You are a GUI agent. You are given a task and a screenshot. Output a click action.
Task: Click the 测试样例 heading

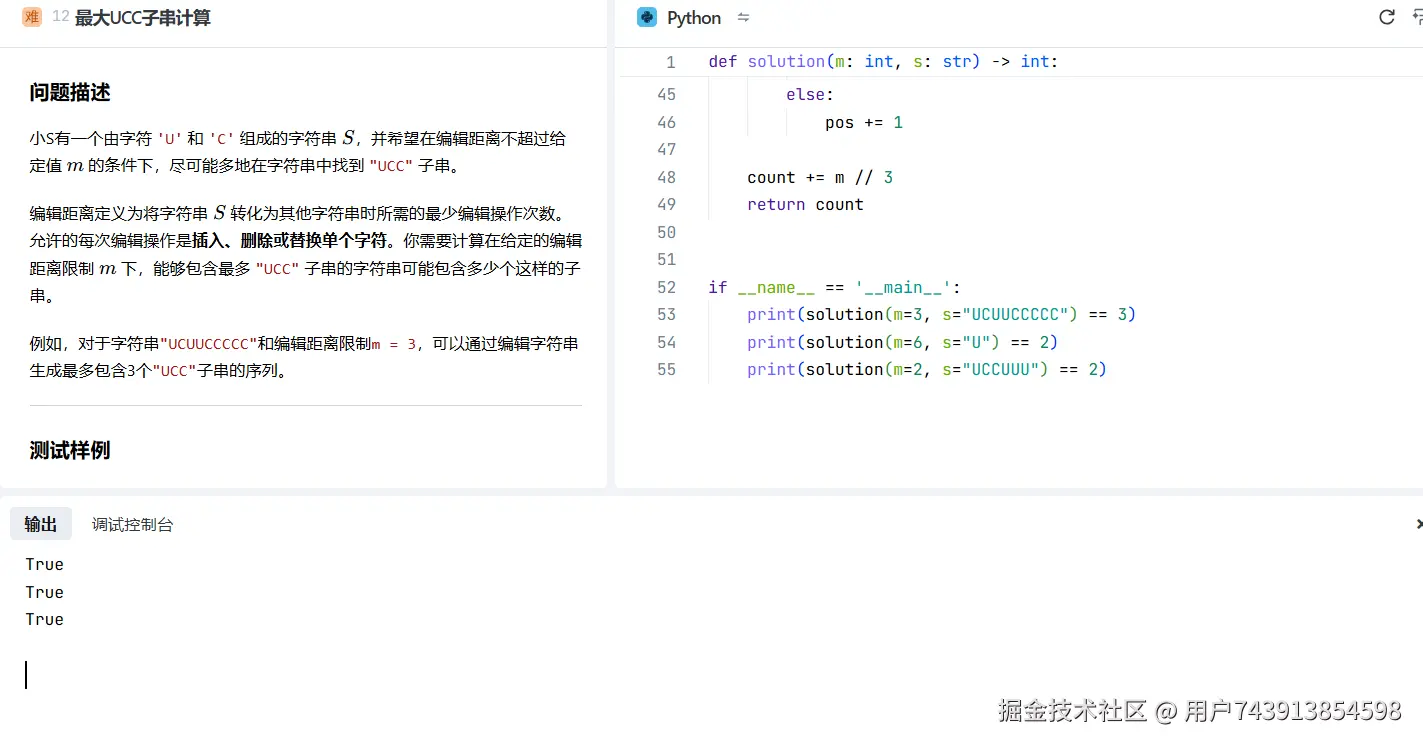coord(70,450)
